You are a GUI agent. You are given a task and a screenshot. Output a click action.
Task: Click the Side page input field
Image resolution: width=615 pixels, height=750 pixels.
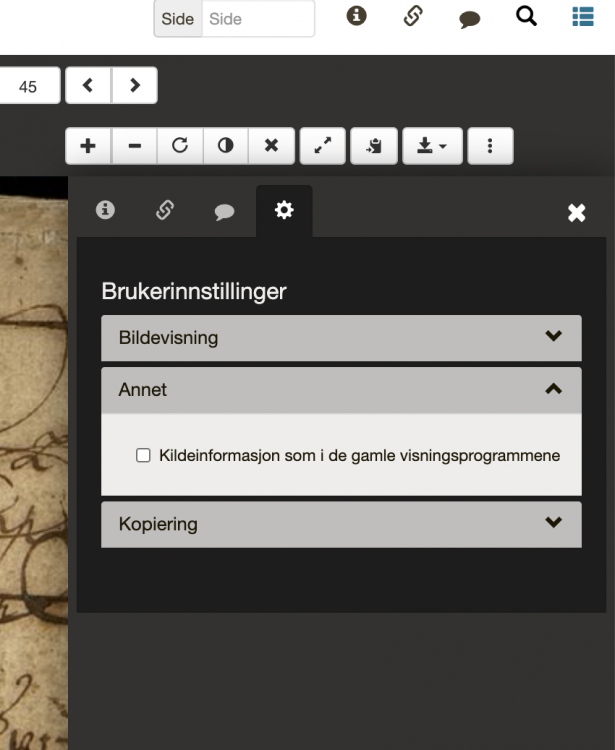pos(258,19)
